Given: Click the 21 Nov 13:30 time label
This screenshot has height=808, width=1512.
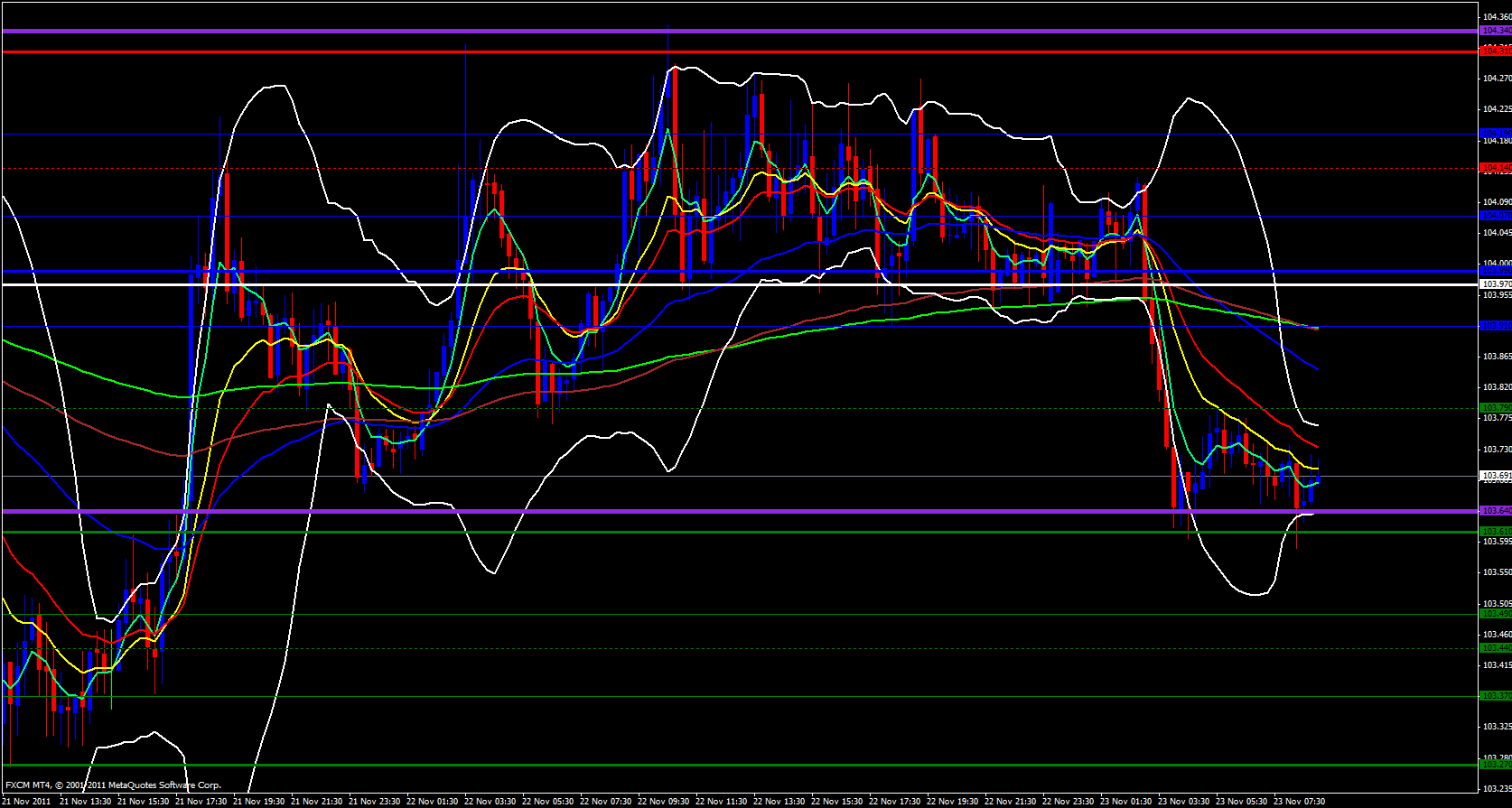Looking at the screenshot, I should click(x=86, y=801).
